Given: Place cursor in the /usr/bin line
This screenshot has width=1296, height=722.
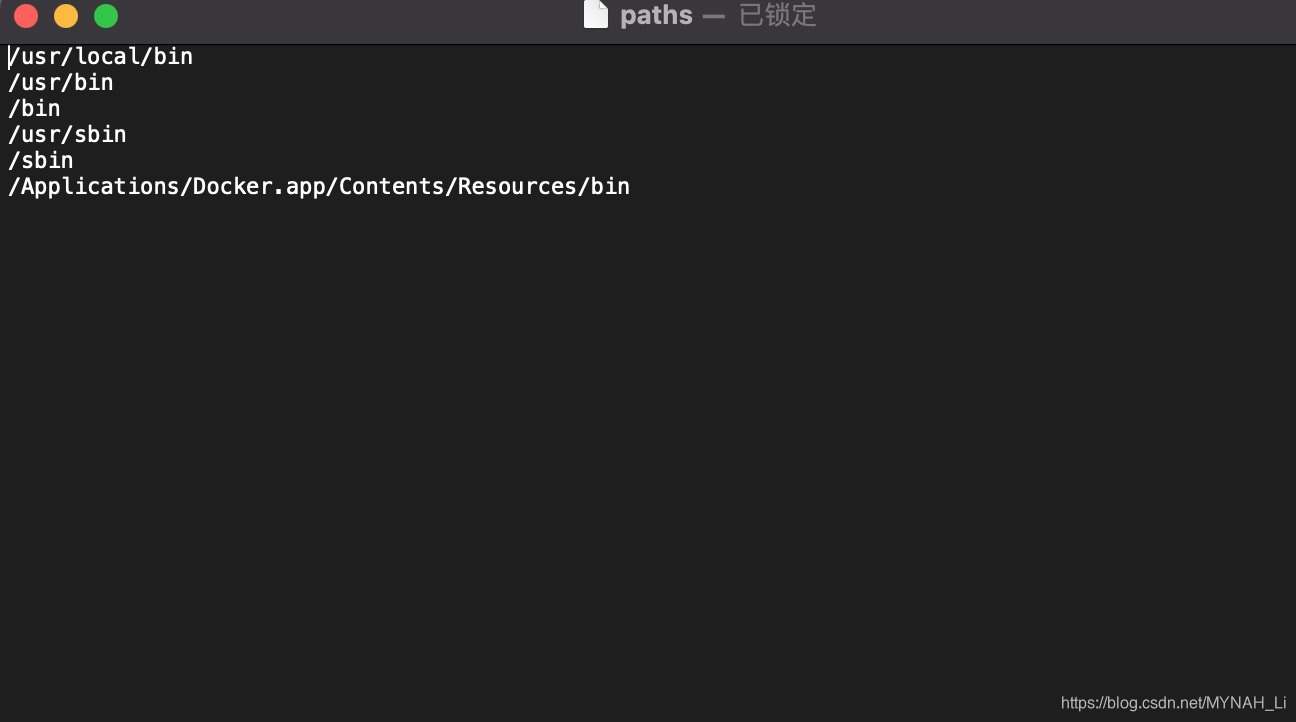Looking at the screenshot, I should tap(60, 83).
